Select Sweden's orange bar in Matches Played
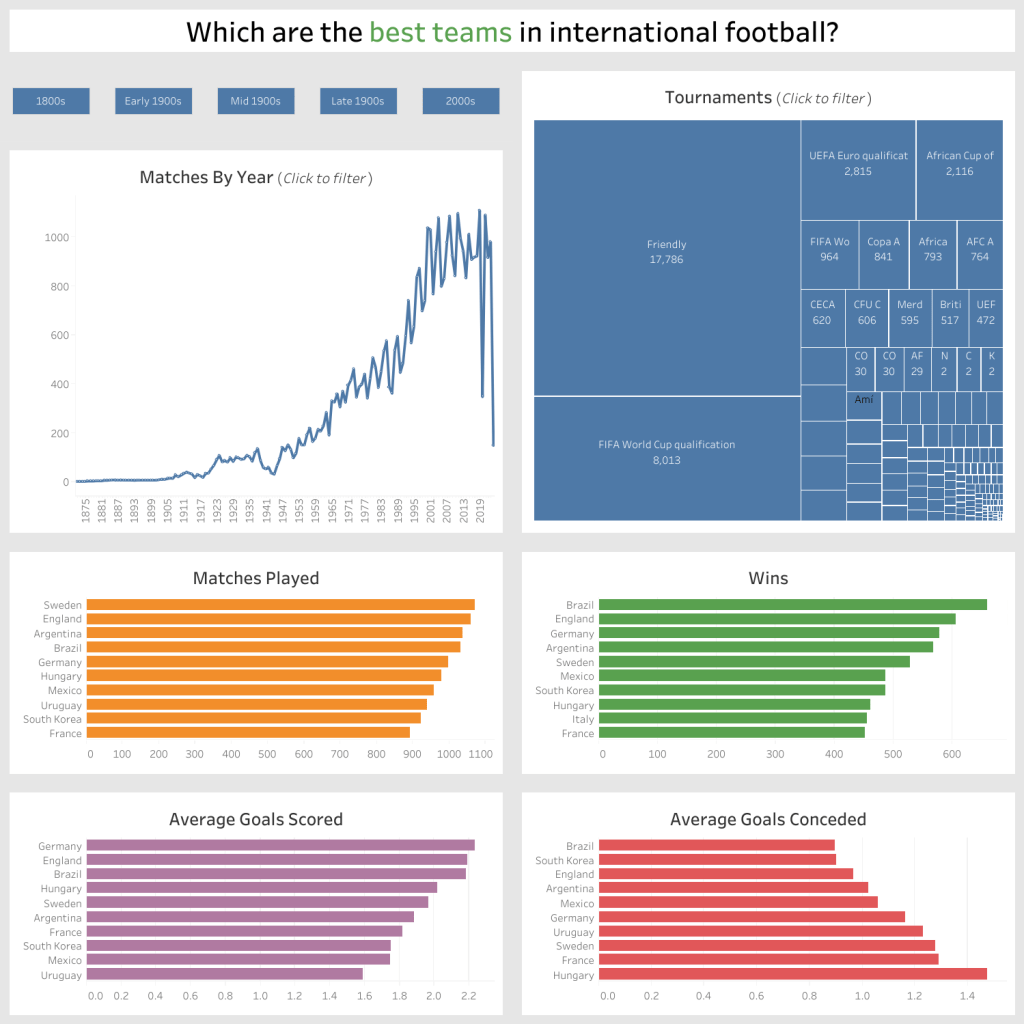The width and height of the screenshot is (1024, 1024). click(280, 605)
